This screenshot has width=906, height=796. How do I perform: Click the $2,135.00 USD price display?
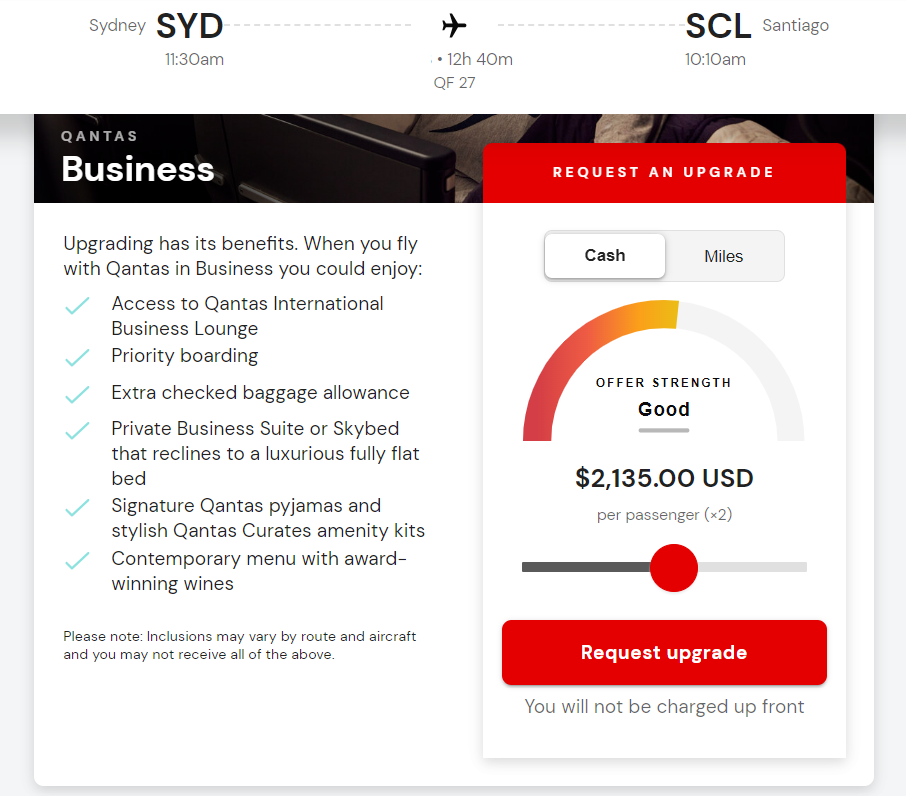click(x=663, y=478)
